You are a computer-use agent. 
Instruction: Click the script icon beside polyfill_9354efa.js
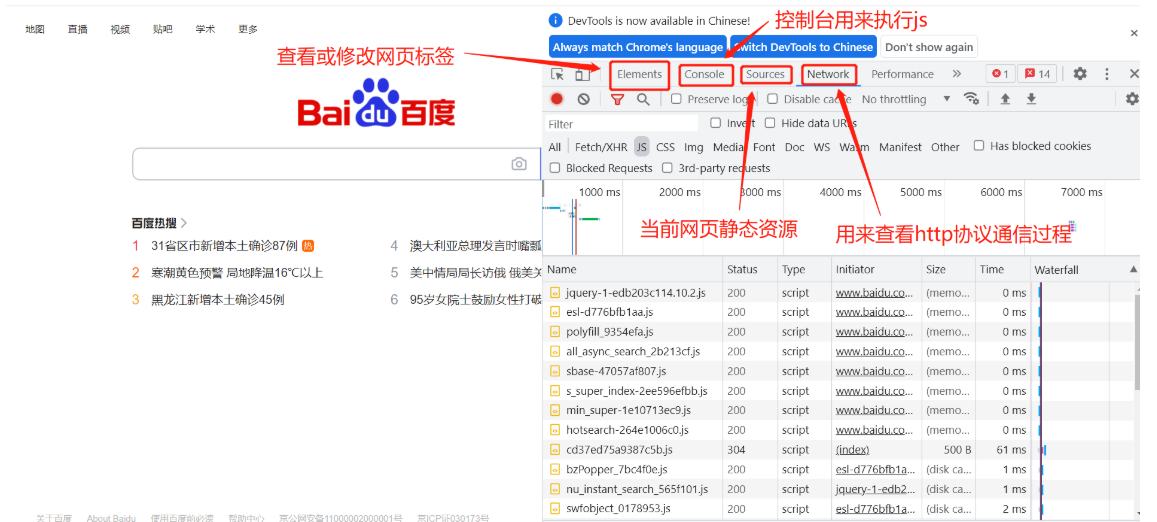(x=554, y=332)
